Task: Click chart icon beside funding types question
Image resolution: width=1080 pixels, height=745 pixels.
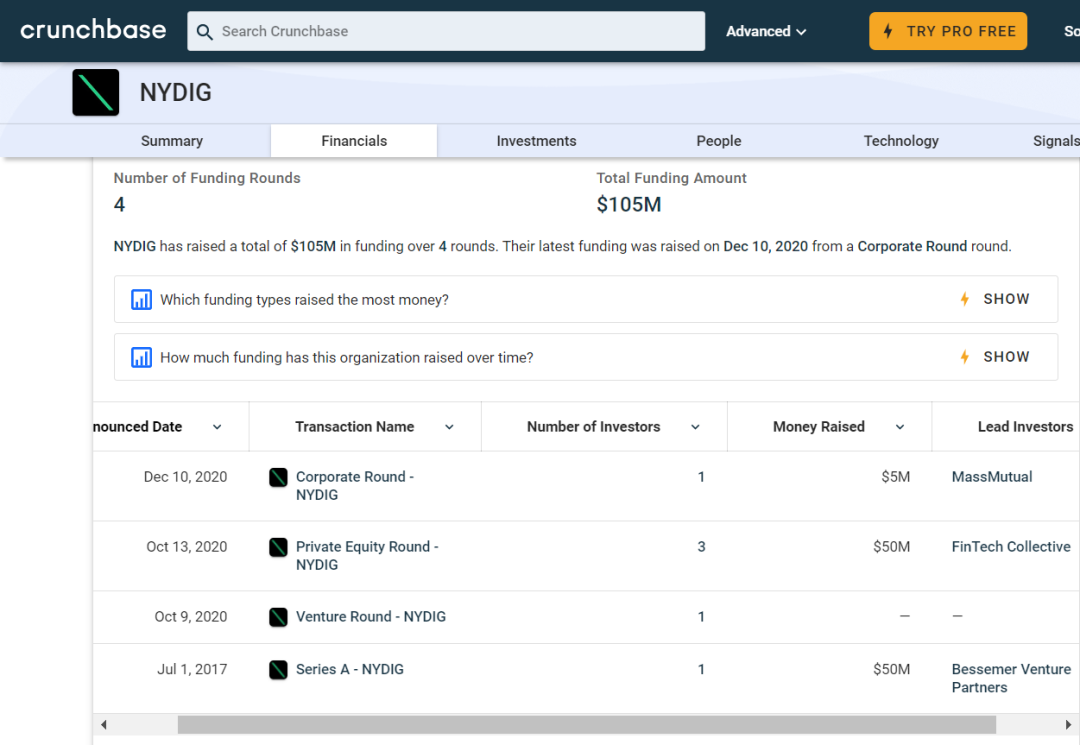Action: (x=141, y=300)
